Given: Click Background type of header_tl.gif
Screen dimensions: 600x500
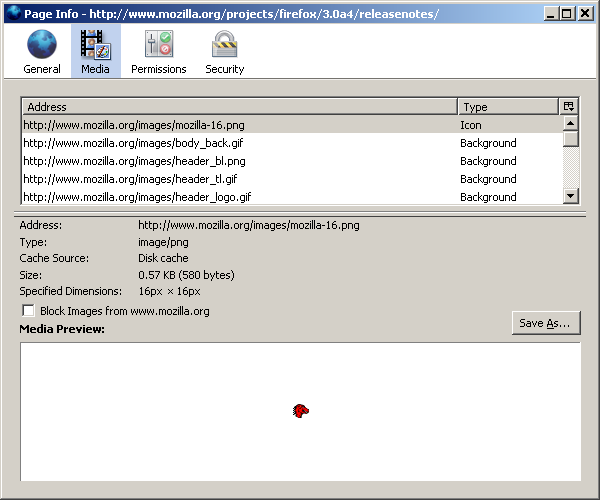Looking at the screenshot, I should click(x=488, y=179).
